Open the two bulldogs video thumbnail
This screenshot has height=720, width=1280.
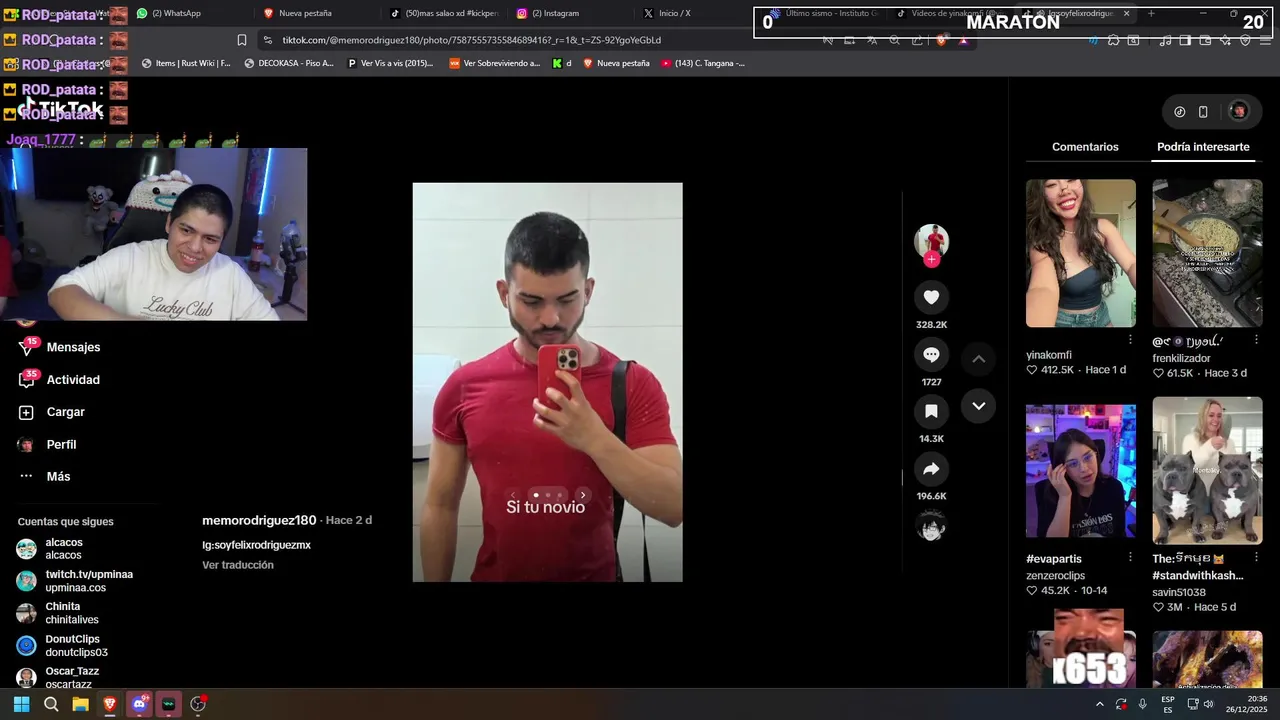click(x=1207, y=470)
